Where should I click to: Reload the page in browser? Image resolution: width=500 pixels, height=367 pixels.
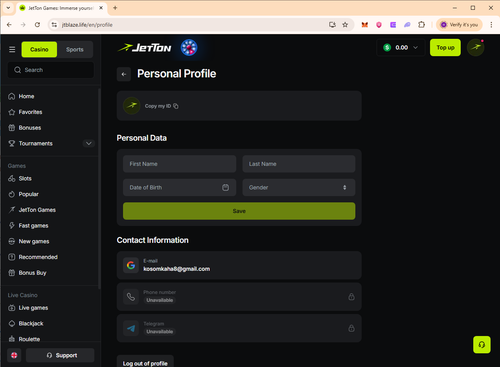pos(37,25)
